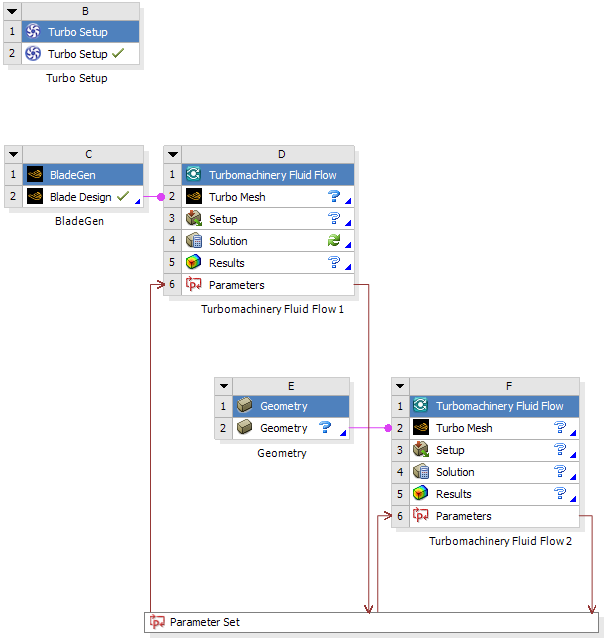Click Results attention-required status icon in system F
Screen dimensions: 605x643
[560, 493]
